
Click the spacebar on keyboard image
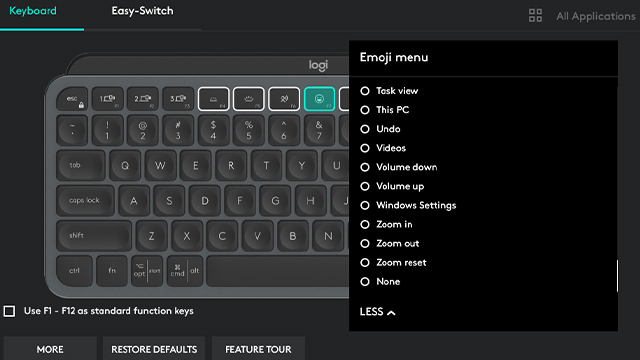click(x=278, y=271)
